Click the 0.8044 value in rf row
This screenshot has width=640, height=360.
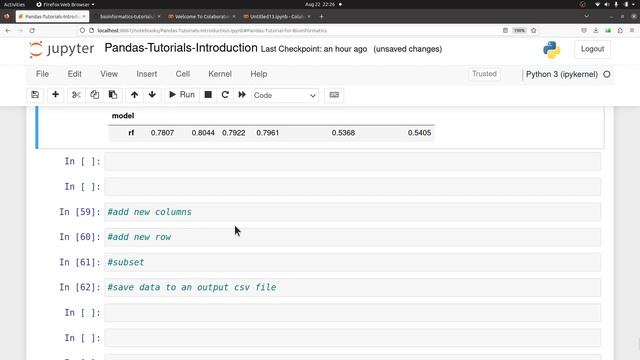coord(203,133)
